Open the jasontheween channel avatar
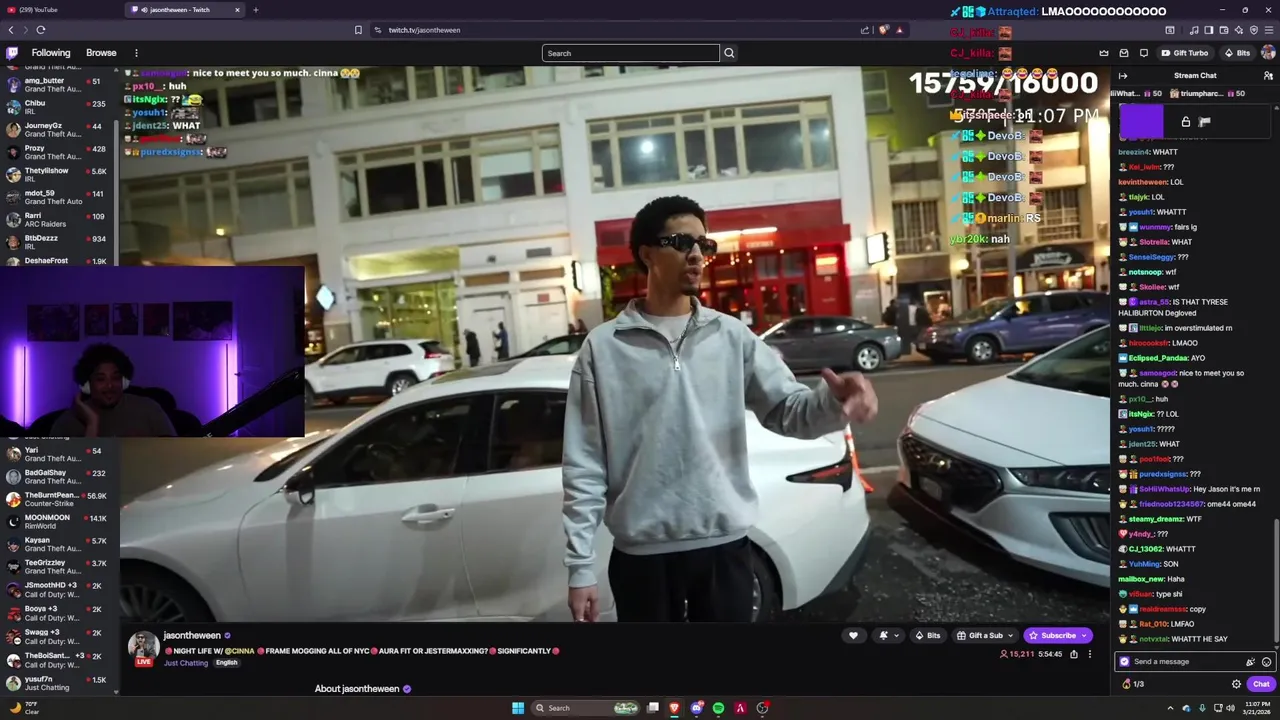1280x720 pixels. click(x=143, y=645)
